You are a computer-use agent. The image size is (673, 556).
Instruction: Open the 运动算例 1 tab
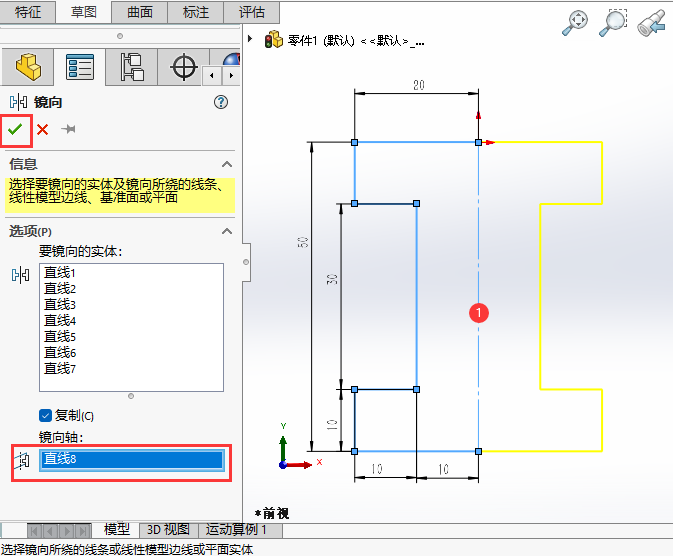tap(236, 529)
